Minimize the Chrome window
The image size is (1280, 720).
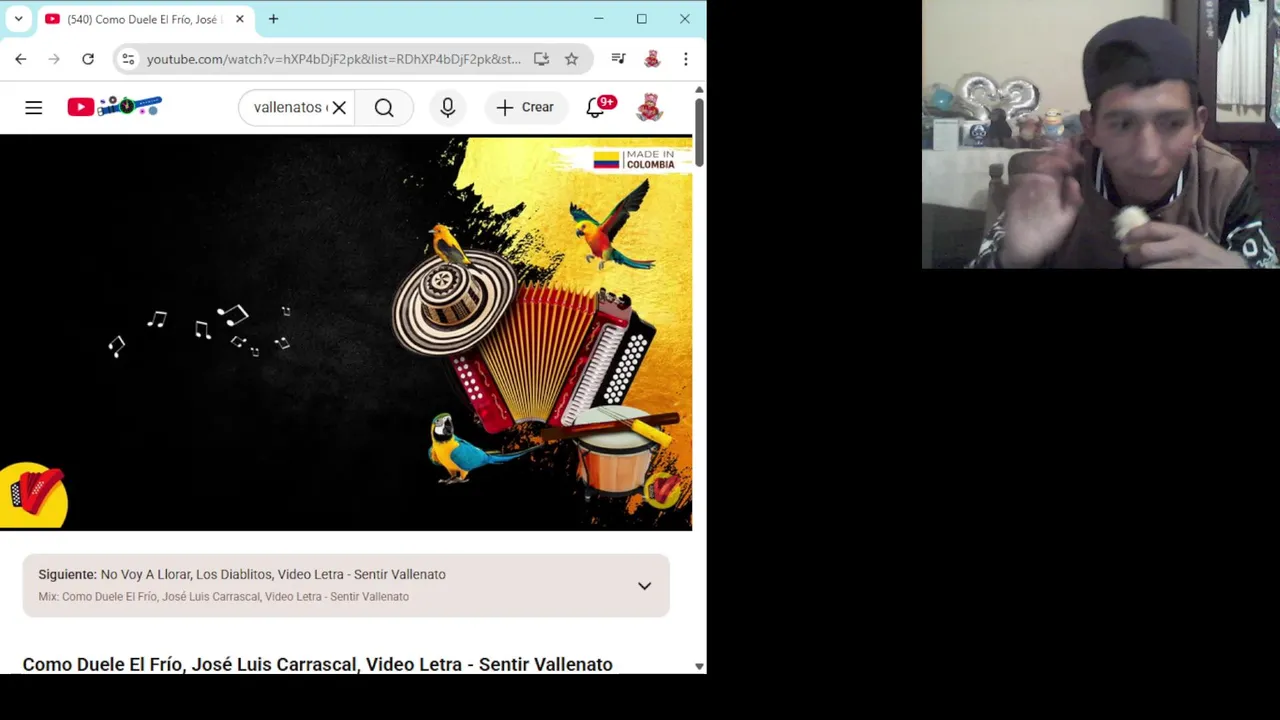click(x=598, y=19)
